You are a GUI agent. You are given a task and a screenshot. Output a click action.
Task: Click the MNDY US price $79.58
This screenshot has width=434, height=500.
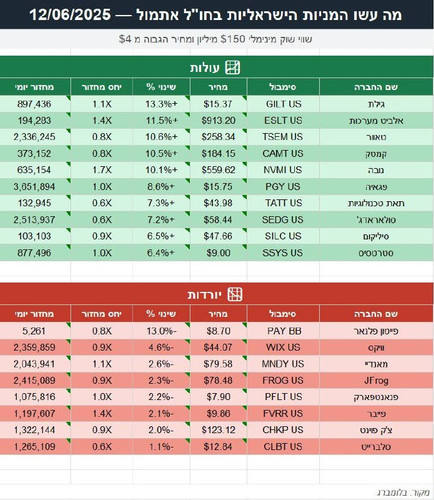218,364
